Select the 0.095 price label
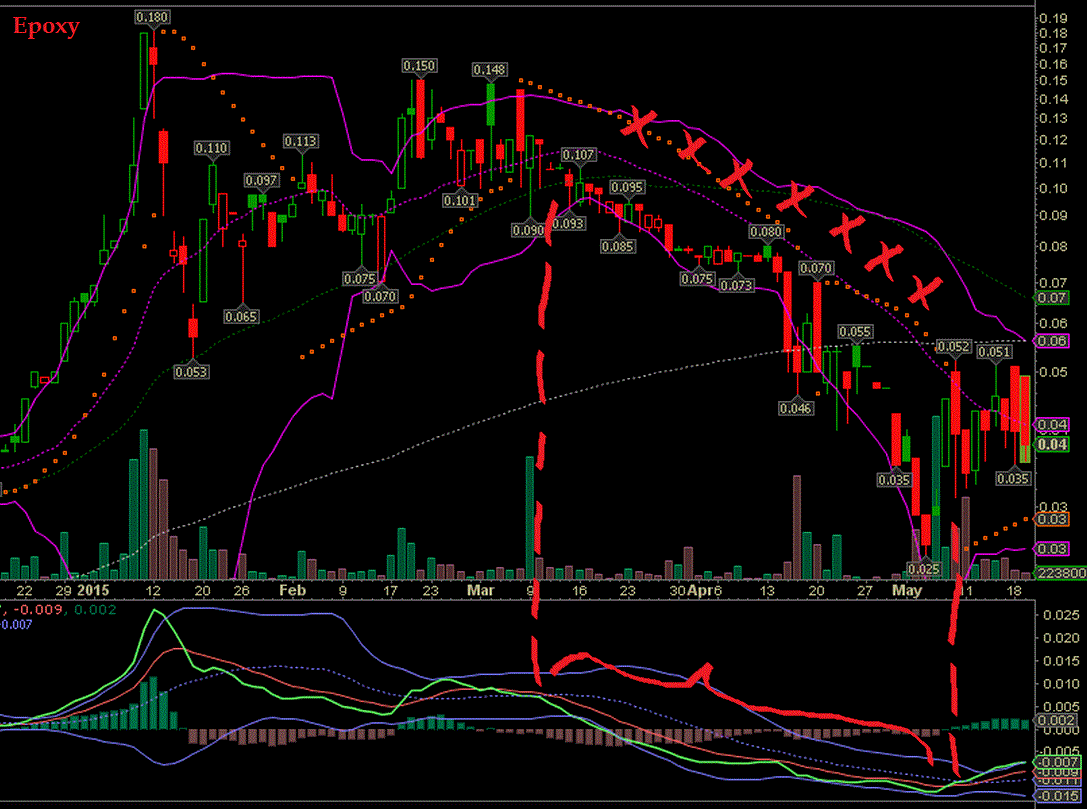 627,187
